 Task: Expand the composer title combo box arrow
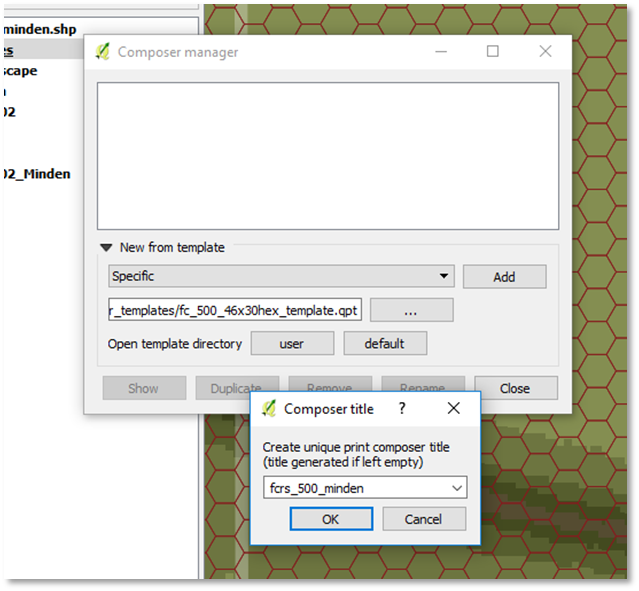457,488
